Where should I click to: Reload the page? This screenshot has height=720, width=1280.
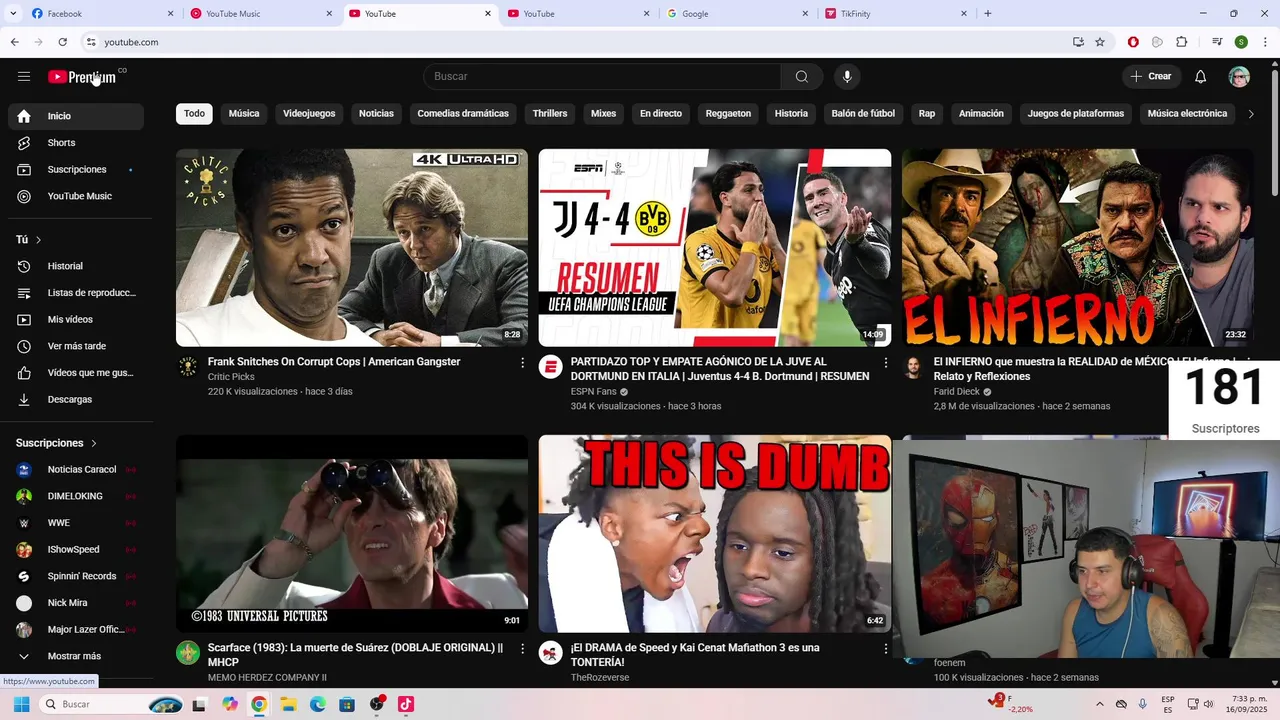(x=62, y=42)
